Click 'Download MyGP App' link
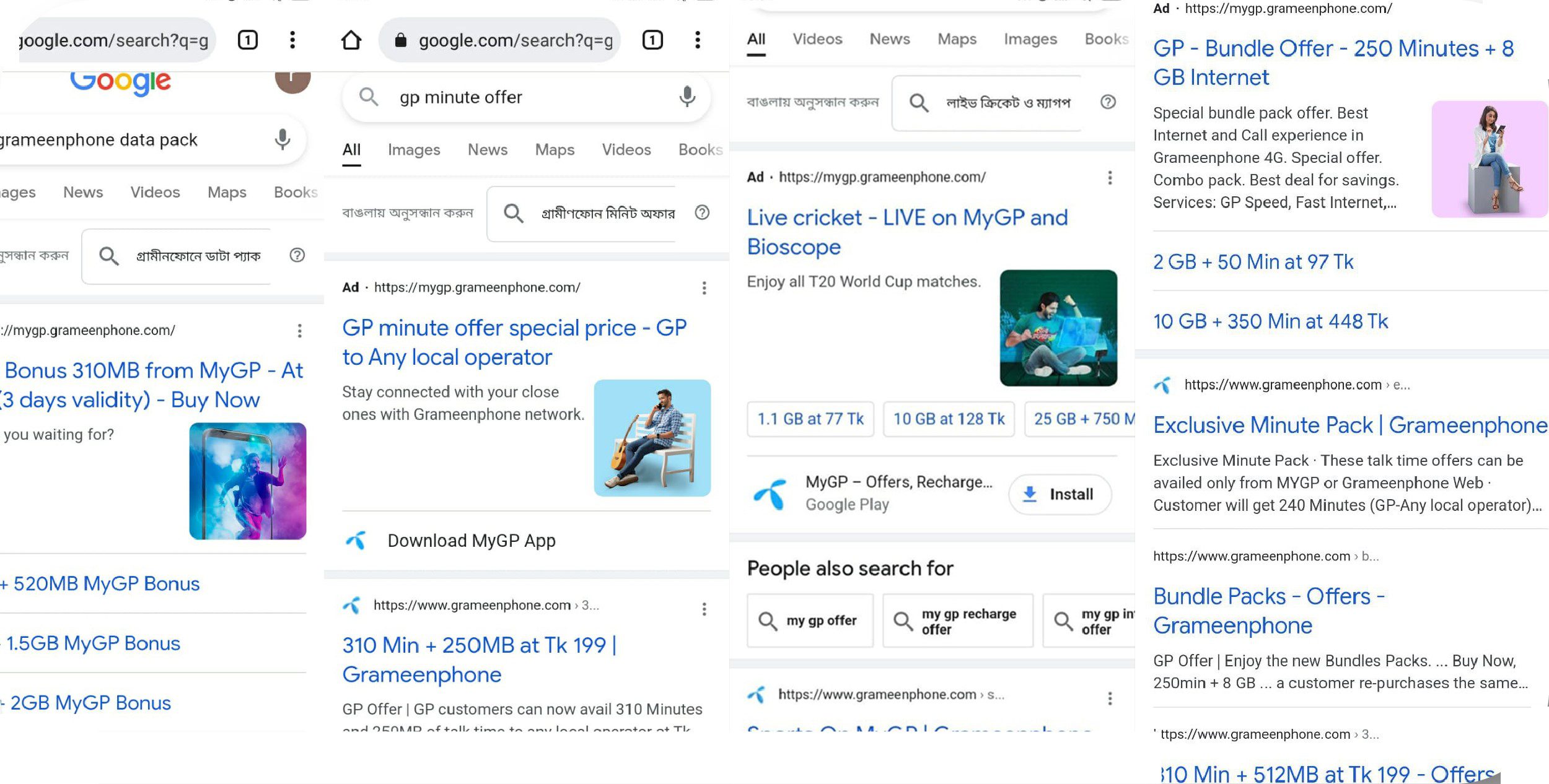 coord(472,541)
